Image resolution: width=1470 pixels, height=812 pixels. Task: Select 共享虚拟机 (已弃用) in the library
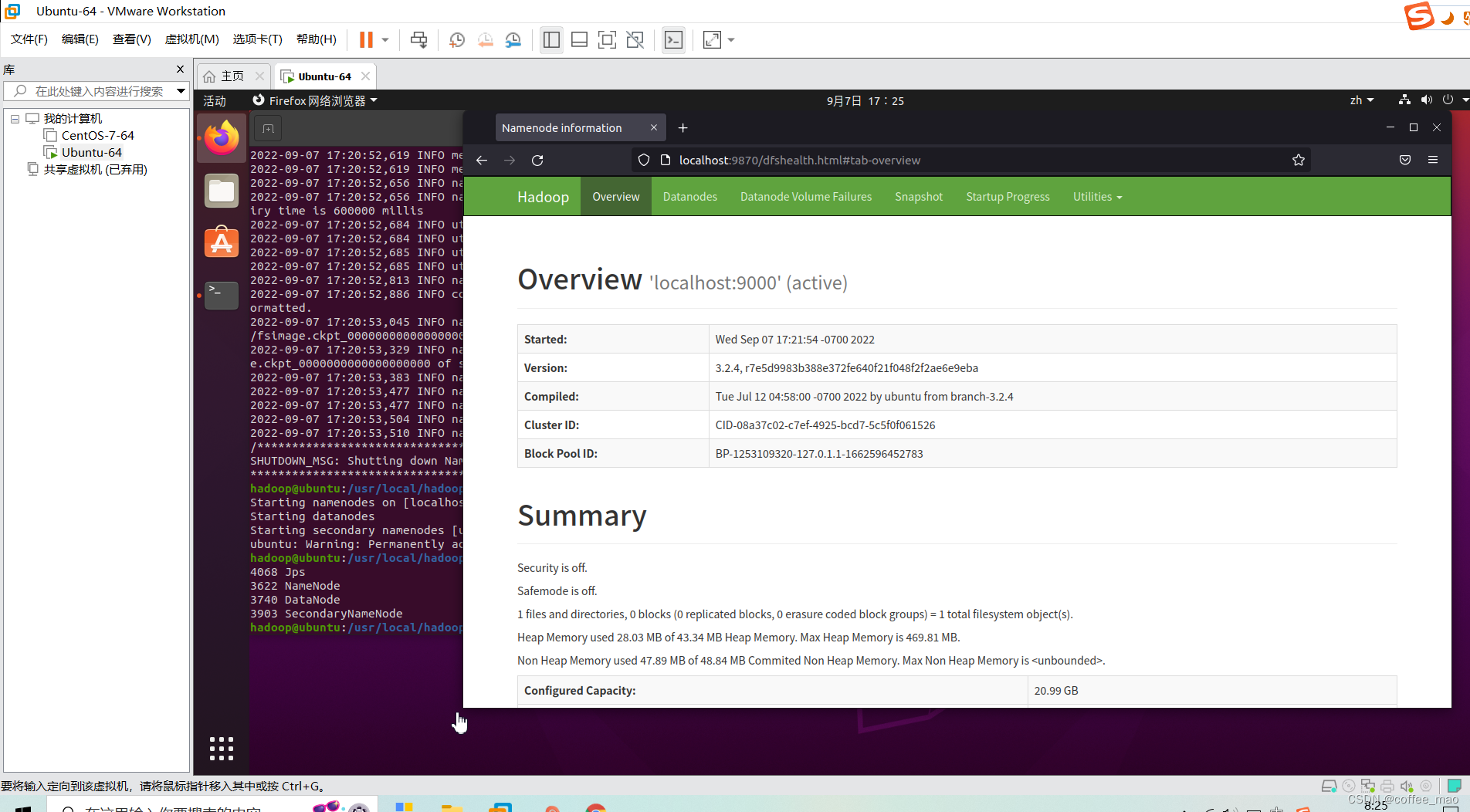pyautogui.click(x=95, y=170)
